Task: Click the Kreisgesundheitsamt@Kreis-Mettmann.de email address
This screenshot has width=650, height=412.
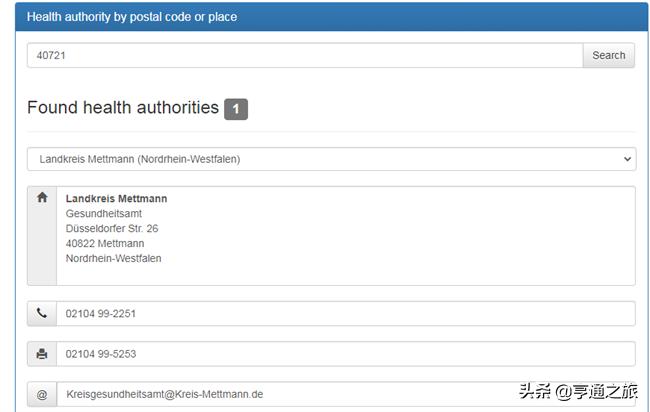Action: [165, 394]
